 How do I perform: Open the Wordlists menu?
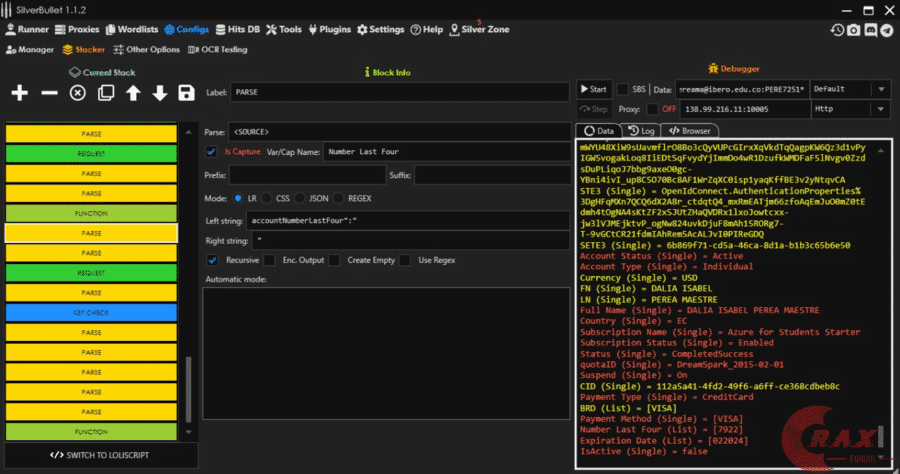[131, 29]
